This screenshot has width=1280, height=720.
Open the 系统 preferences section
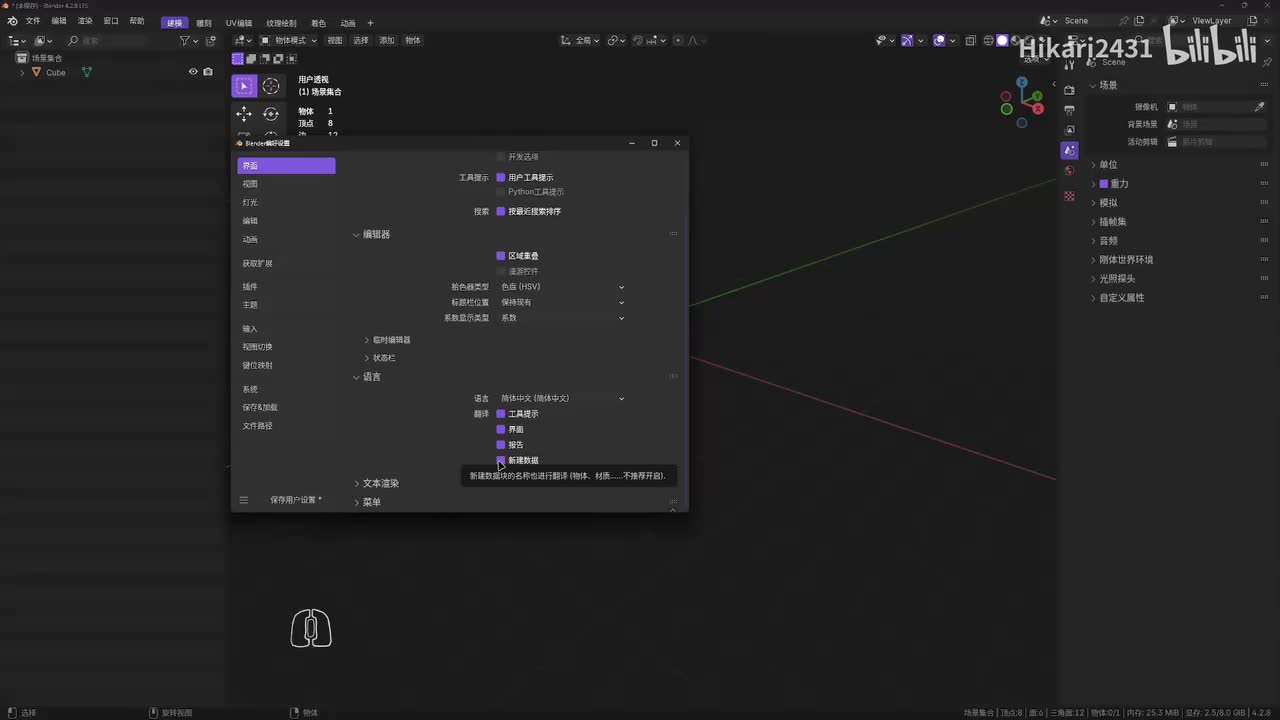[286, 389]
